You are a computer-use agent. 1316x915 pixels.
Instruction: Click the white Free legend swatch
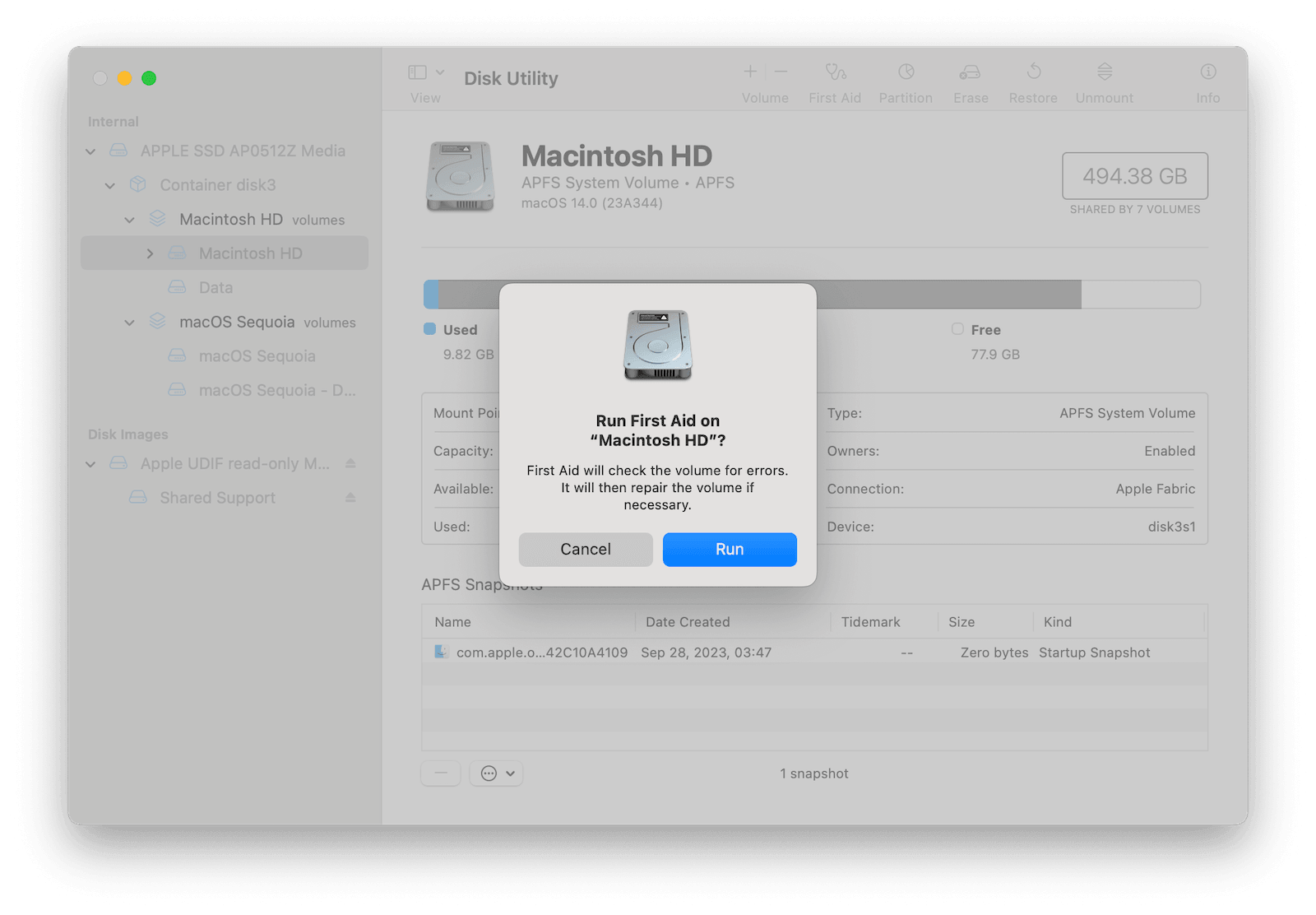pyautogui.click(x=957, y=329)
